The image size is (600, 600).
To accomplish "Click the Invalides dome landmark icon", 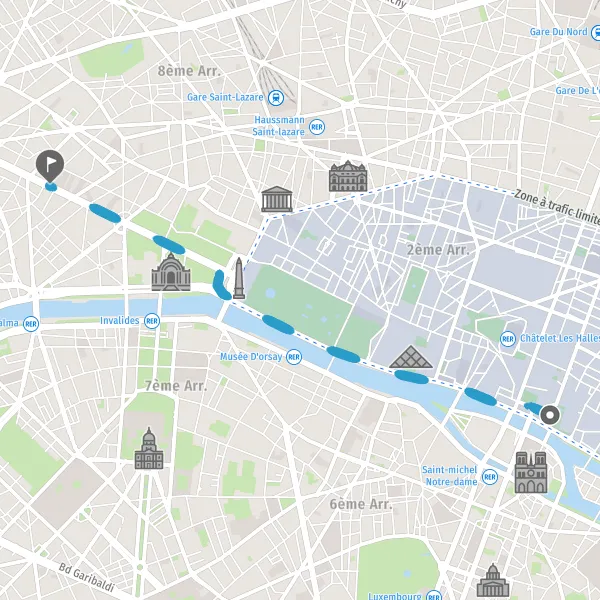I will 149,448.
